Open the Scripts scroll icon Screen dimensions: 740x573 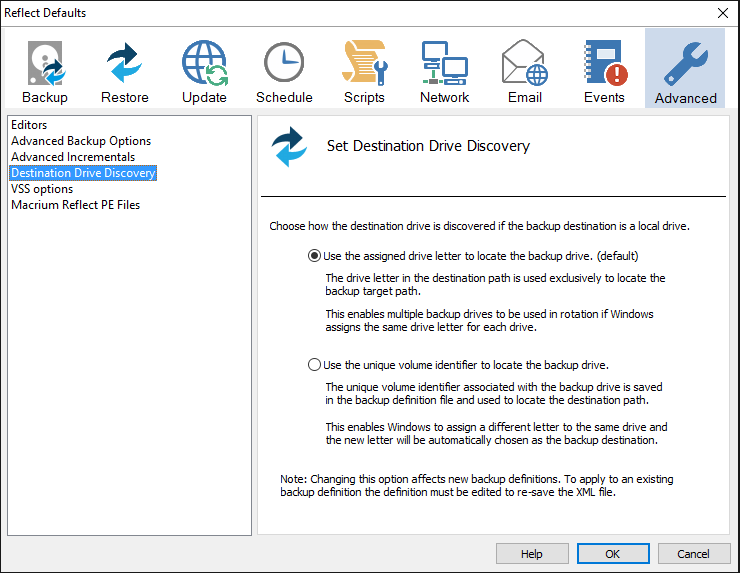(364, 64)
